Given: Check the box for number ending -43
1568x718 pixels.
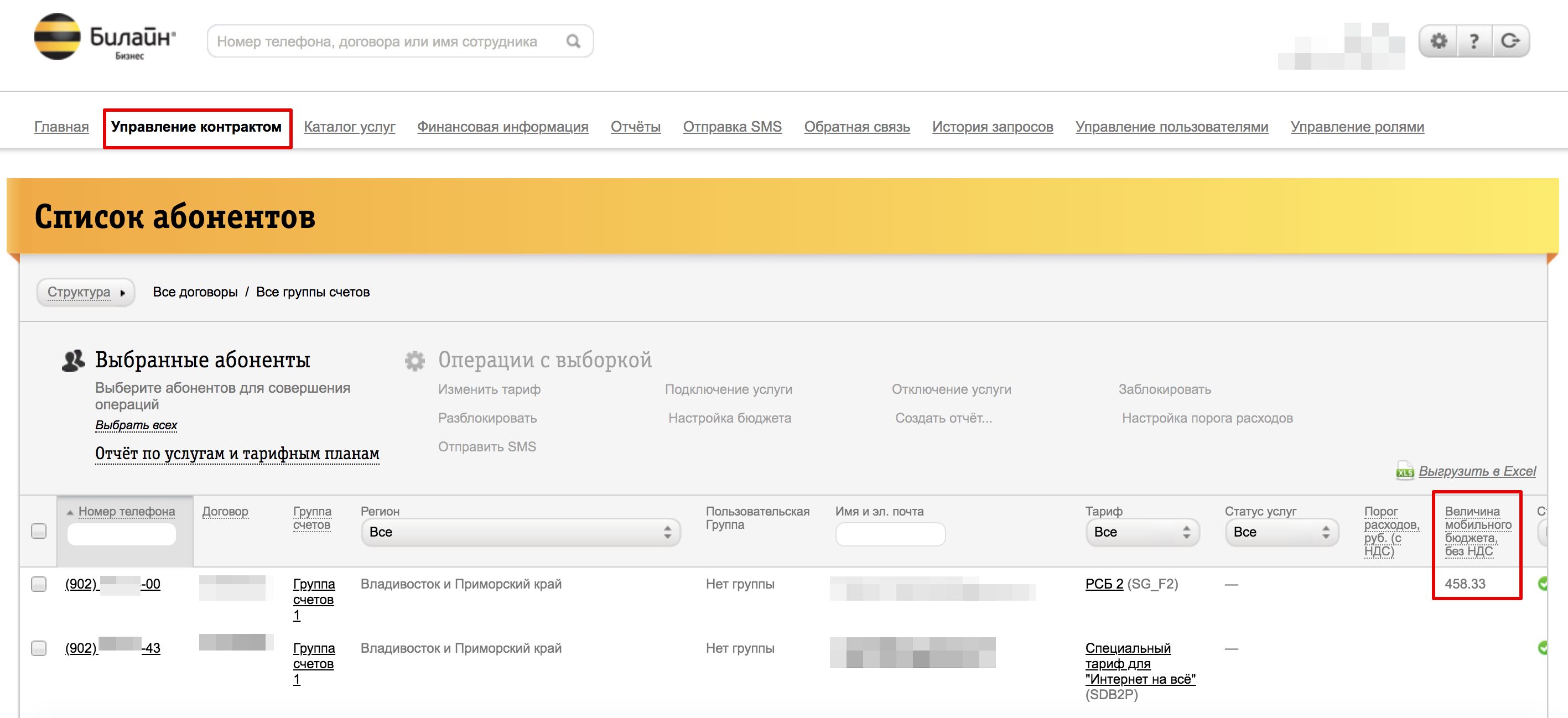Looking at the screenshot, I should tap(38, 648).
